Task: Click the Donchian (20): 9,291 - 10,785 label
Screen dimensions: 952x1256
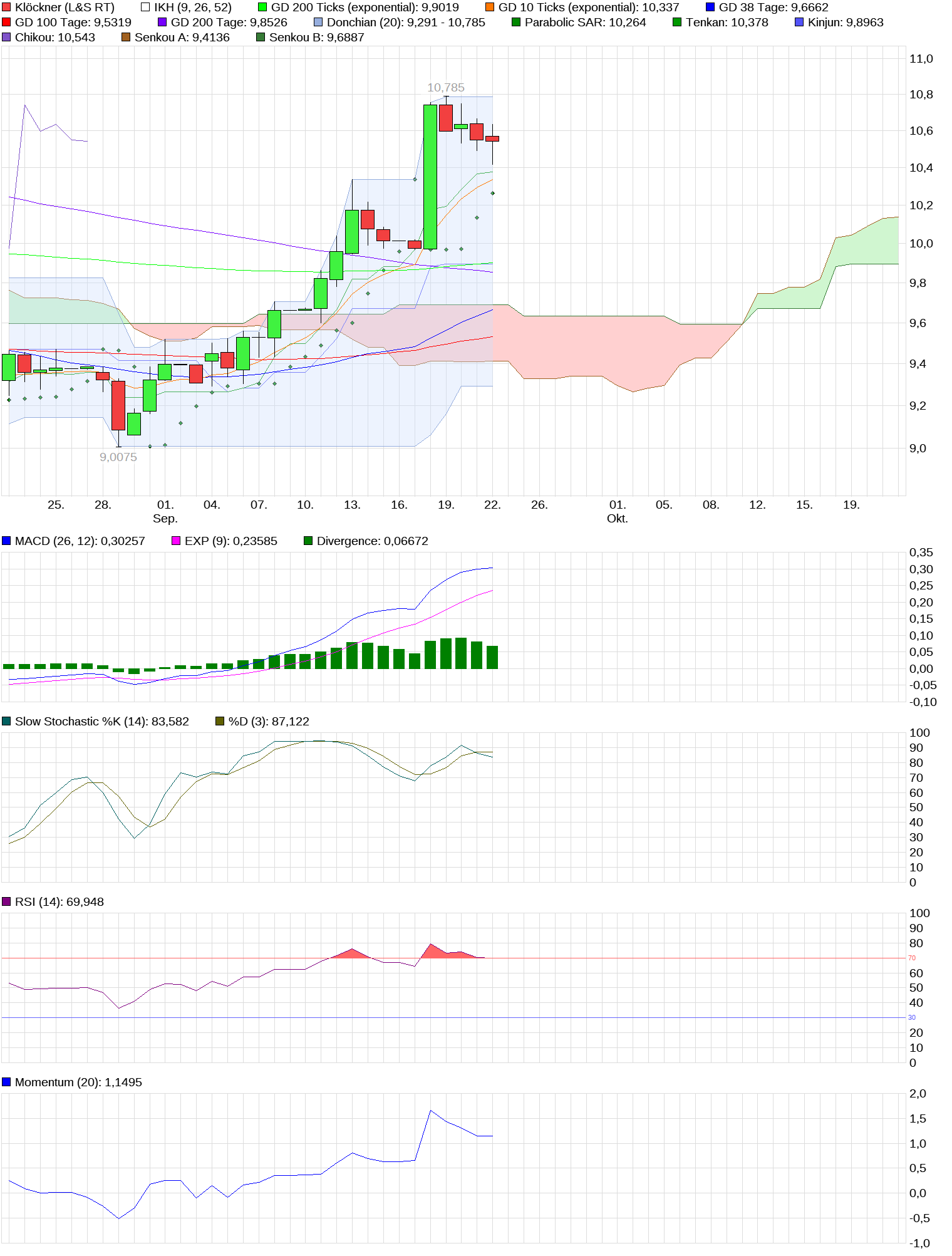Action: coord(406,23)
